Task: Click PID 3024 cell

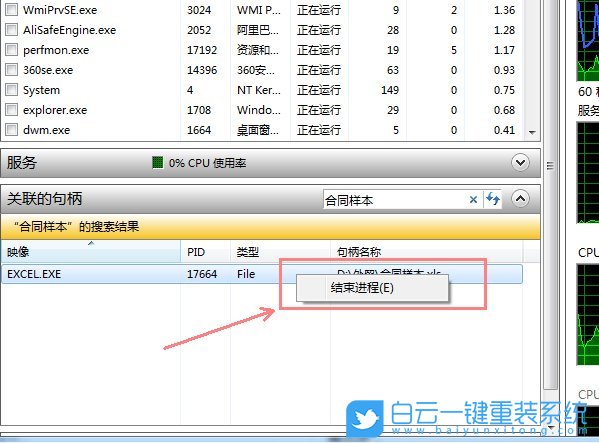Action: tap(199, 10)
